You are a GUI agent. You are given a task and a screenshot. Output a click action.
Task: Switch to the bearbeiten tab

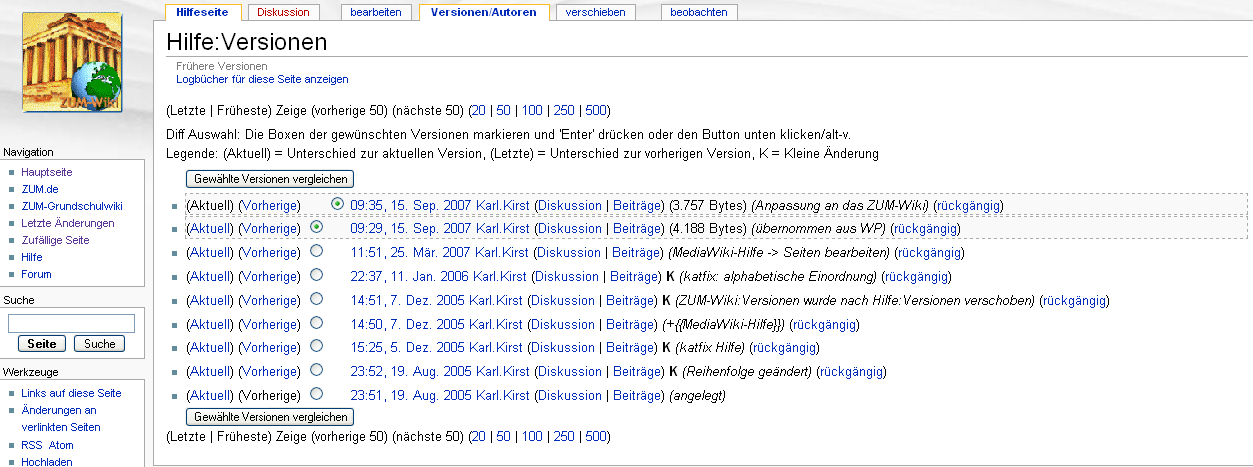pyautogui.click(x=375, y=13)
